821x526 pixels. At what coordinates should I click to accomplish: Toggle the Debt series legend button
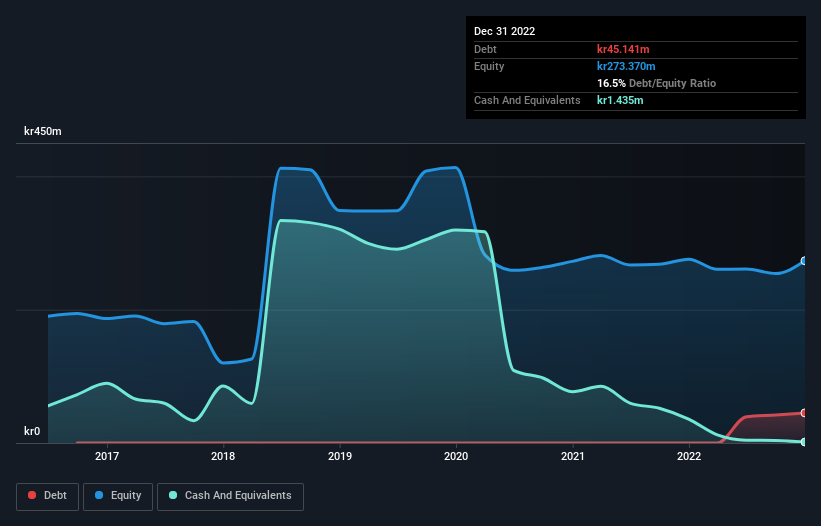click(x=48, y=496)
